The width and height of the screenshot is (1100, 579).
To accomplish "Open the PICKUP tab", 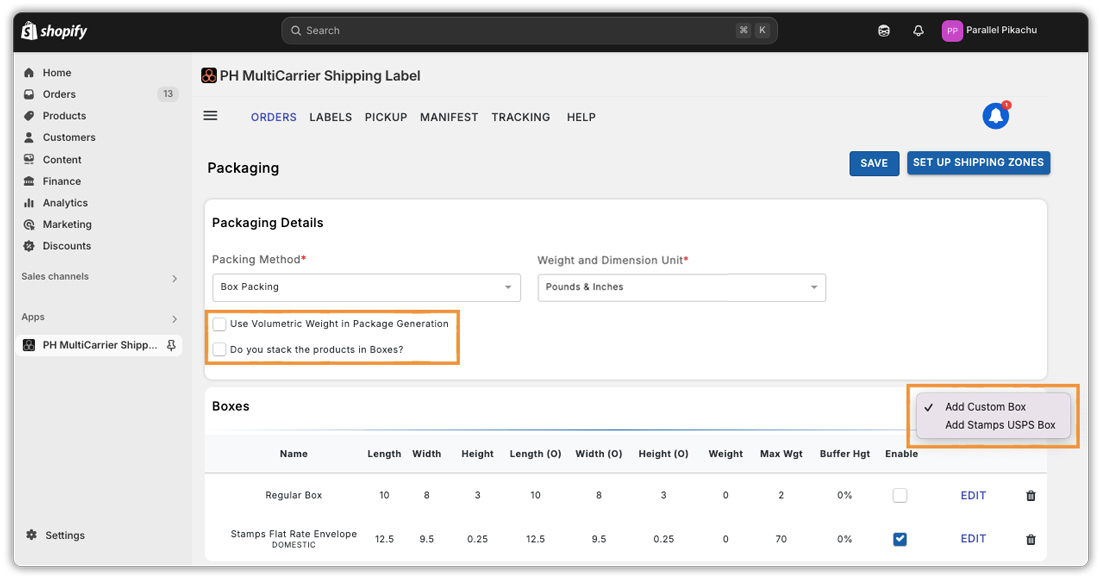I will click(386, 117).
